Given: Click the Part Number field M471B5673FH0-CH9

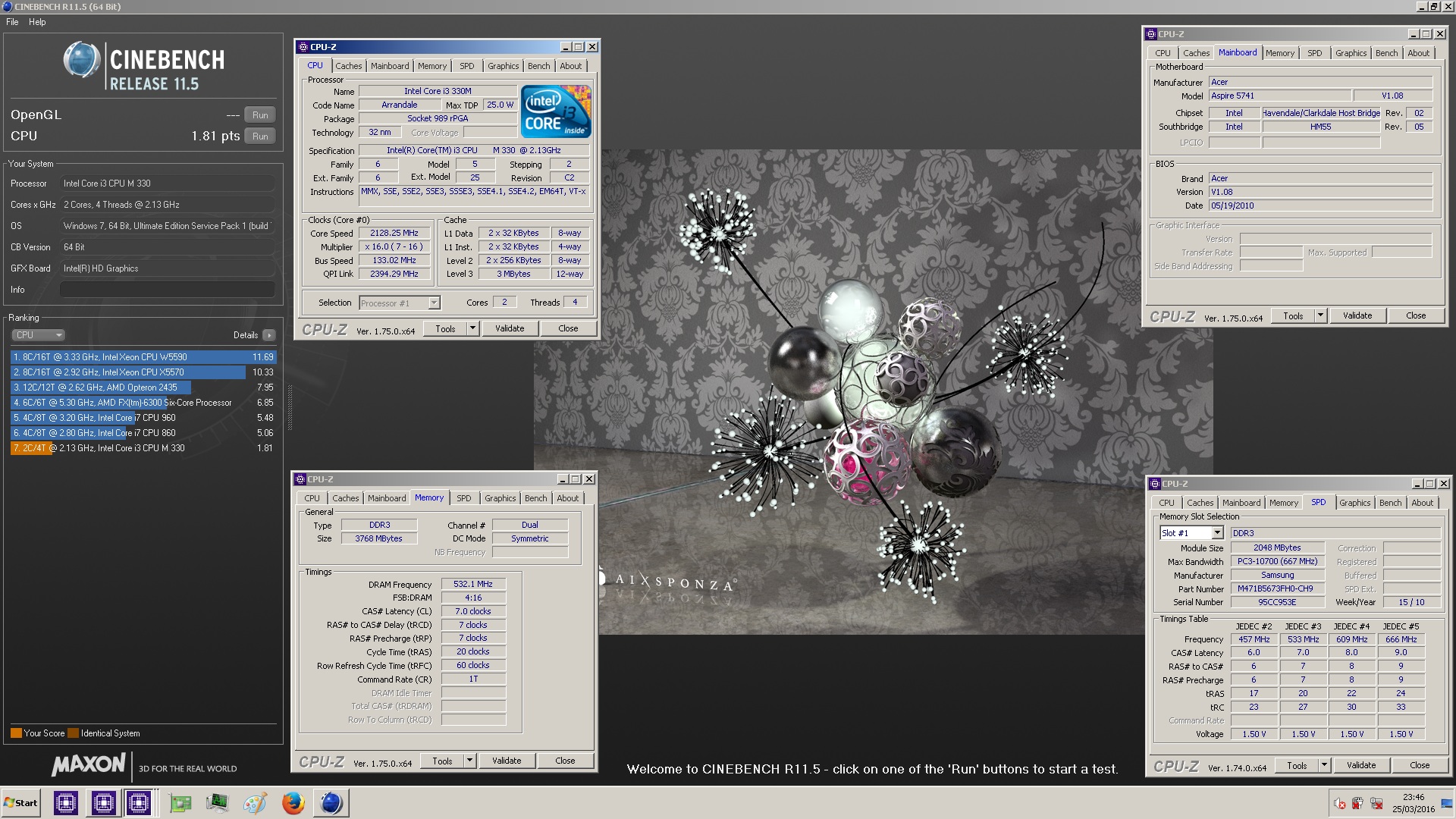Looking at the screenshot, I should (1277, 589).
